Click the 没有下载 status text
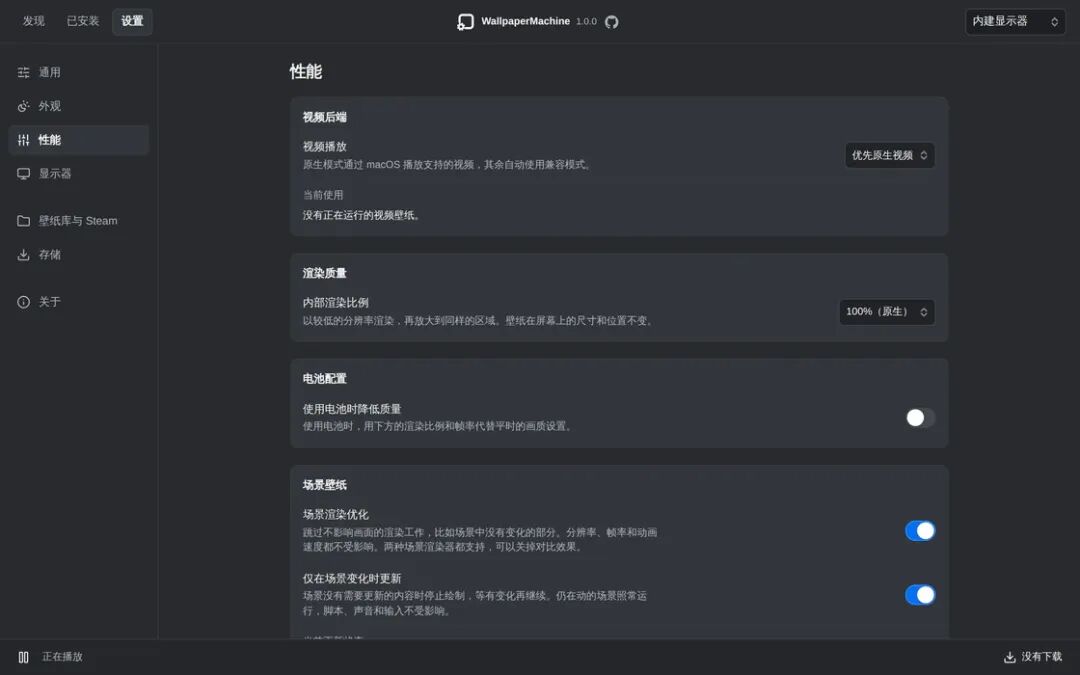The image size is (1080, 675). [1041, 657]
